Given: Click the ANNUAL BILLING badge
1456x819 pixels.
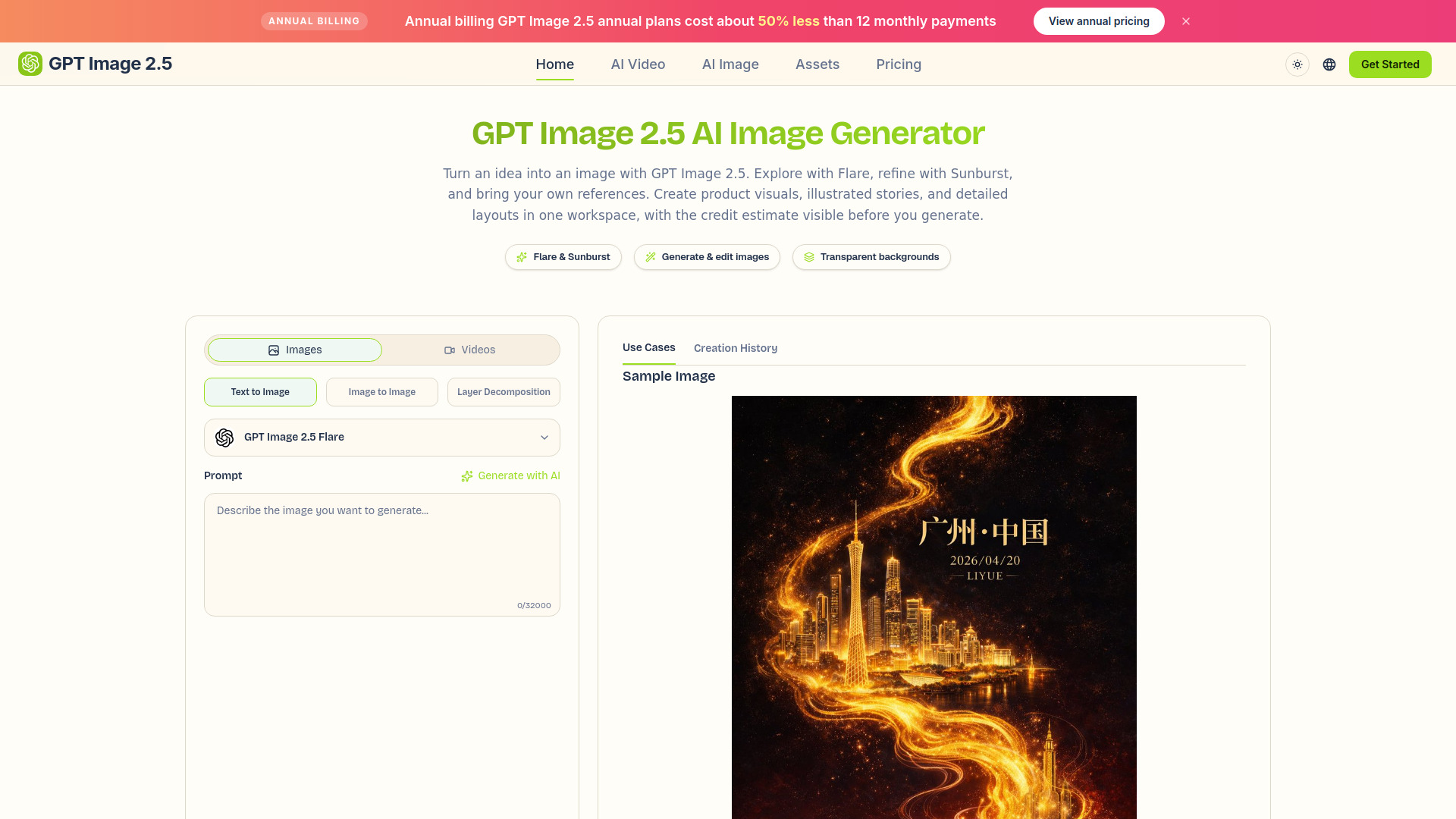Looking at the screenshot, I should (314, 21).
